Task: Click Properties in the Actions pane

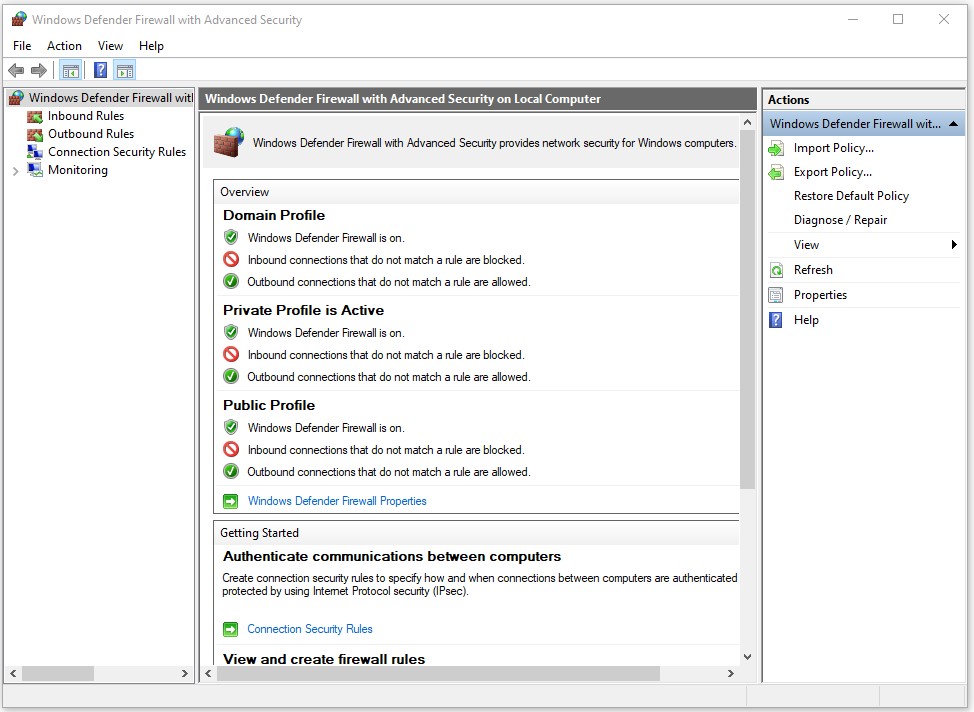Action: 820,295
